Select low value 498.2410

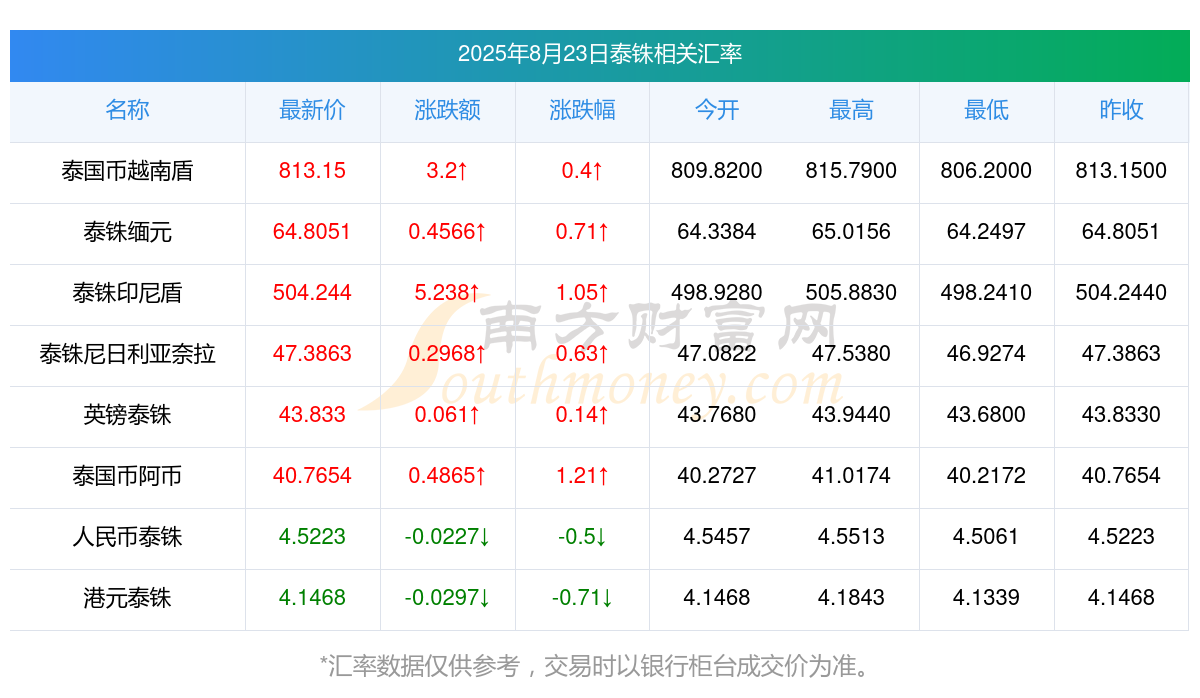coord(986,293)
